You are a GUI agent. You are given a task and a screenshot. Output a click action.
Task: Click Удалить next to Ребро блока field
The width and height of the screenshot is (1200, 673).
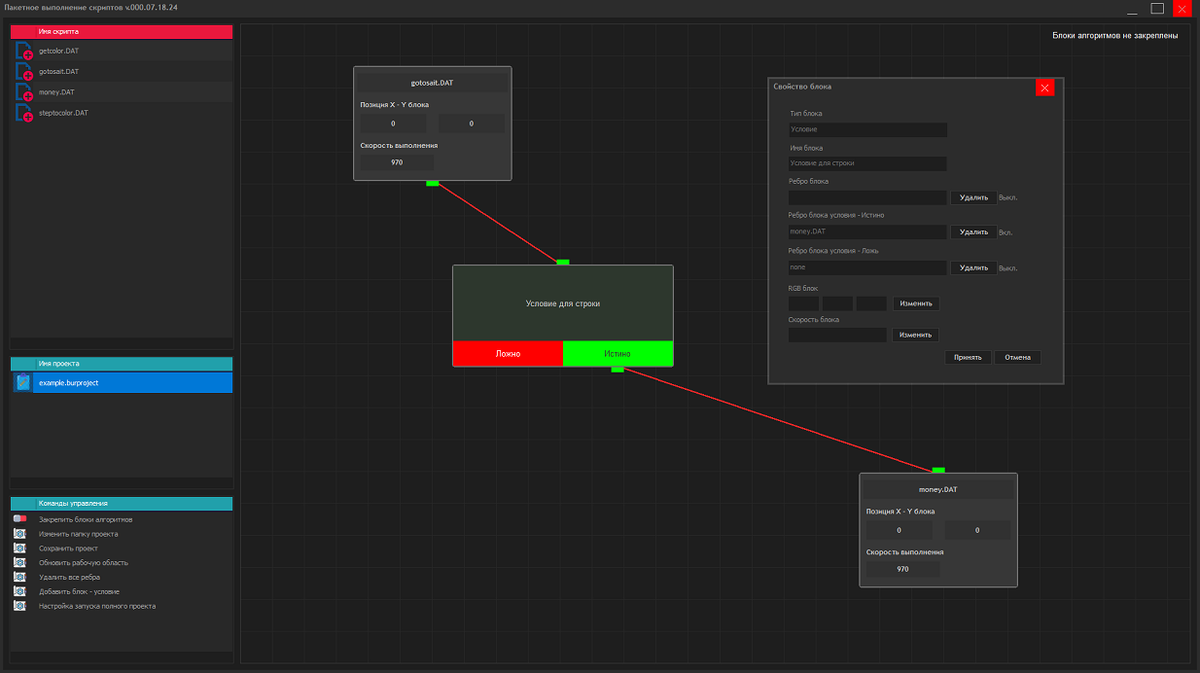pyautogui.click(x=973, y=198)
